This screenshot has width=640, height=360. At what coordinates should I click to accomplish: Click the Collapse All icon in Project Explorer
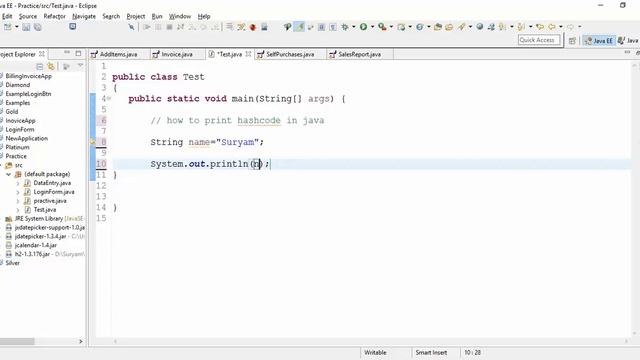40,66
